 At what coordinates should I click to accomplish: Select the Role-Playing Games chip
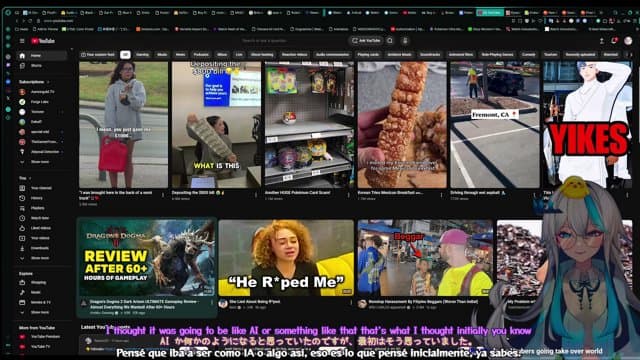[x=497, y=55]
